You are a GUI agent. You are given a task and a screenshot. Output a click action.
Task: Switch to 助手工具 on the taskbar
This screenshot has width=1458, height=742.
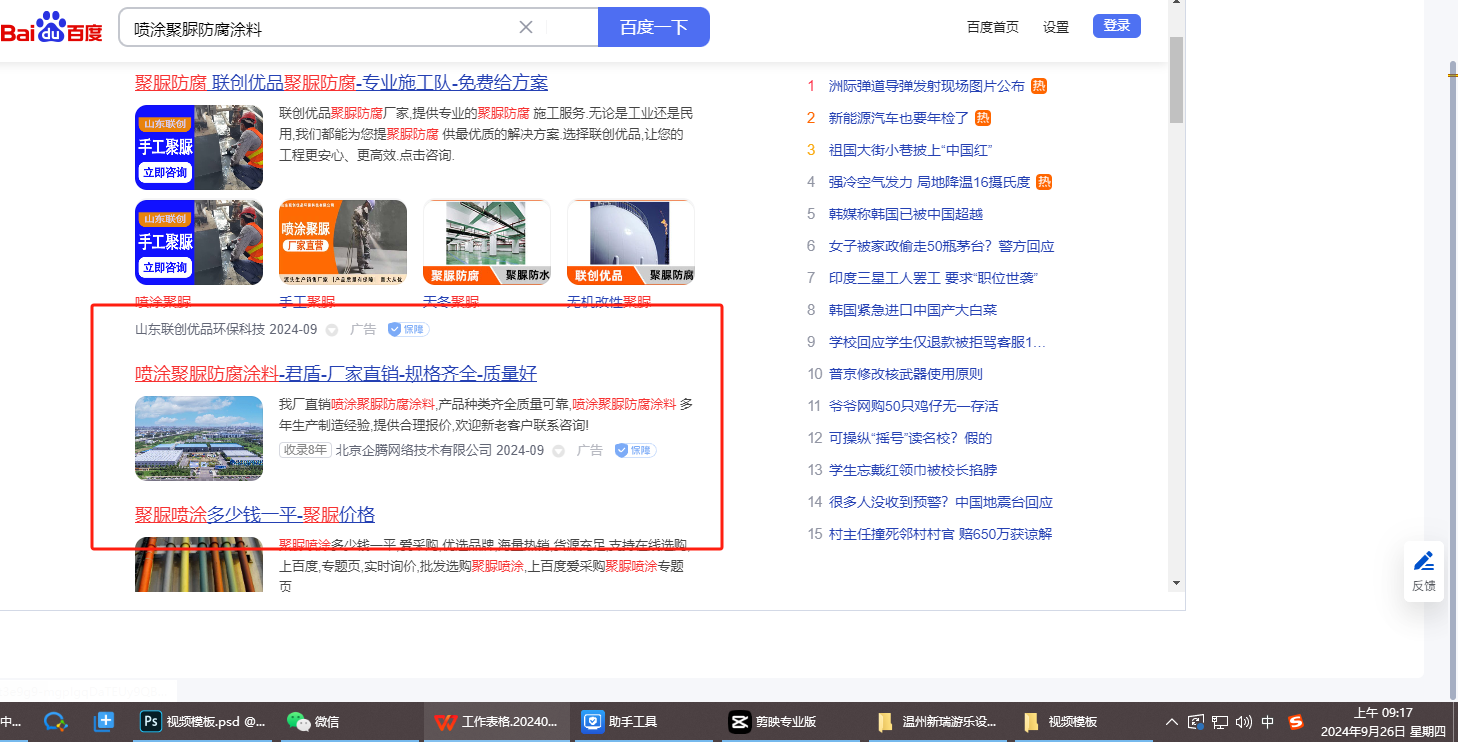click(x=642, y=721)
